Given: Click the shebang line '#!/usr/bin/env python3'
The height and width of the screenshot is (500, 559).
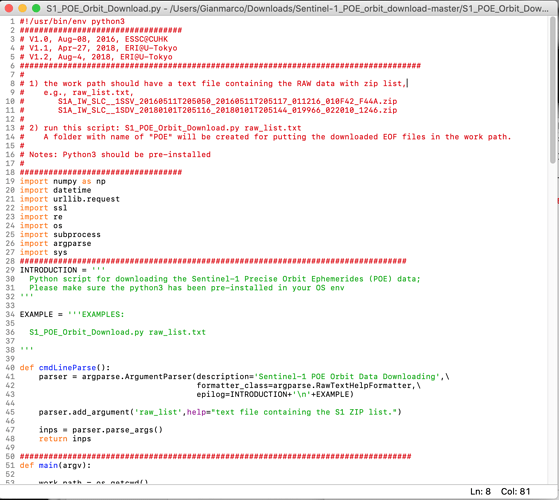Looking at the screenshot, I should coord(72,21).
